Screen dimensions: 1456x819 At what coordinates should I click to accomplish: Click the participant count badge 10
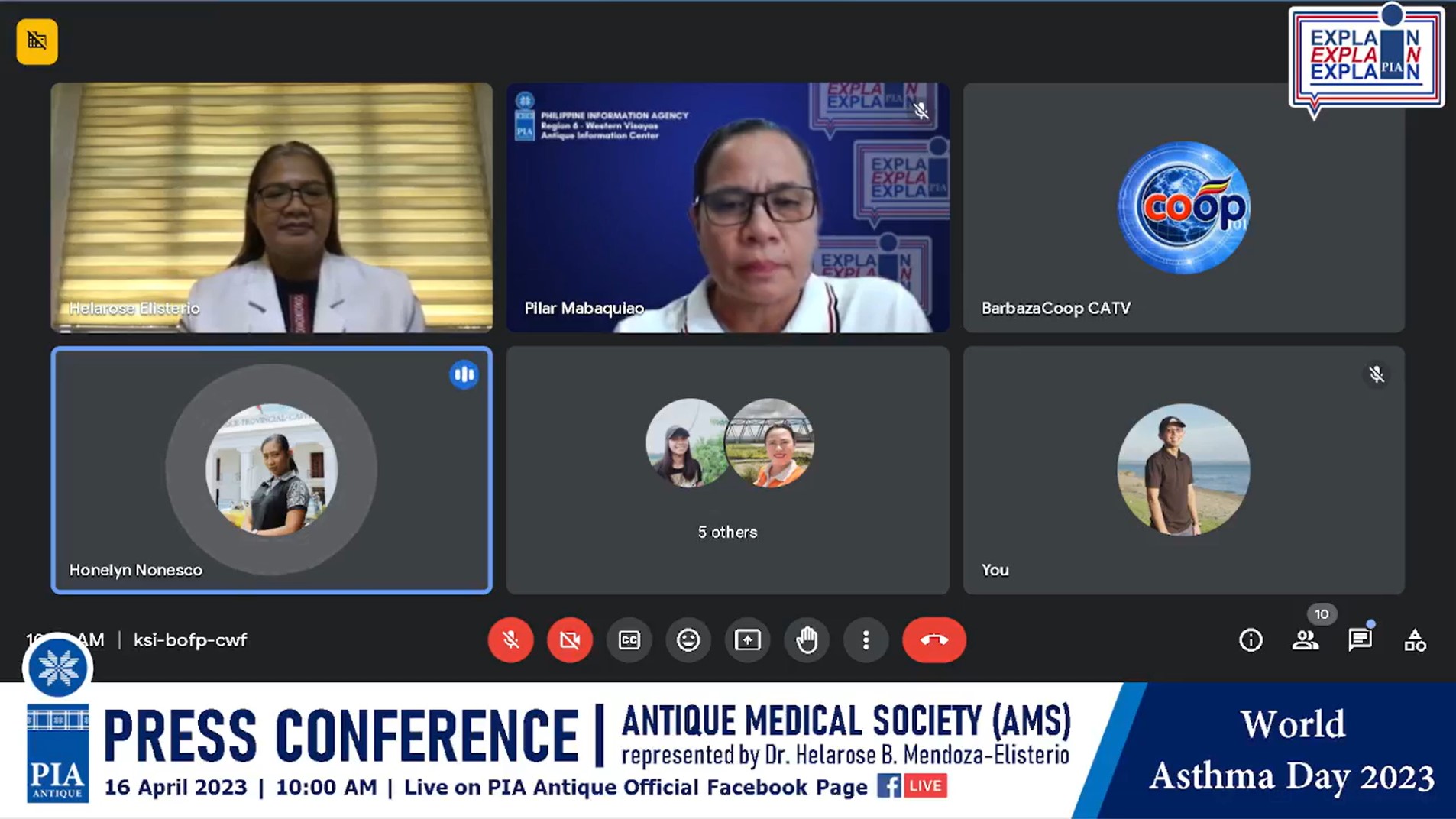1322,614
